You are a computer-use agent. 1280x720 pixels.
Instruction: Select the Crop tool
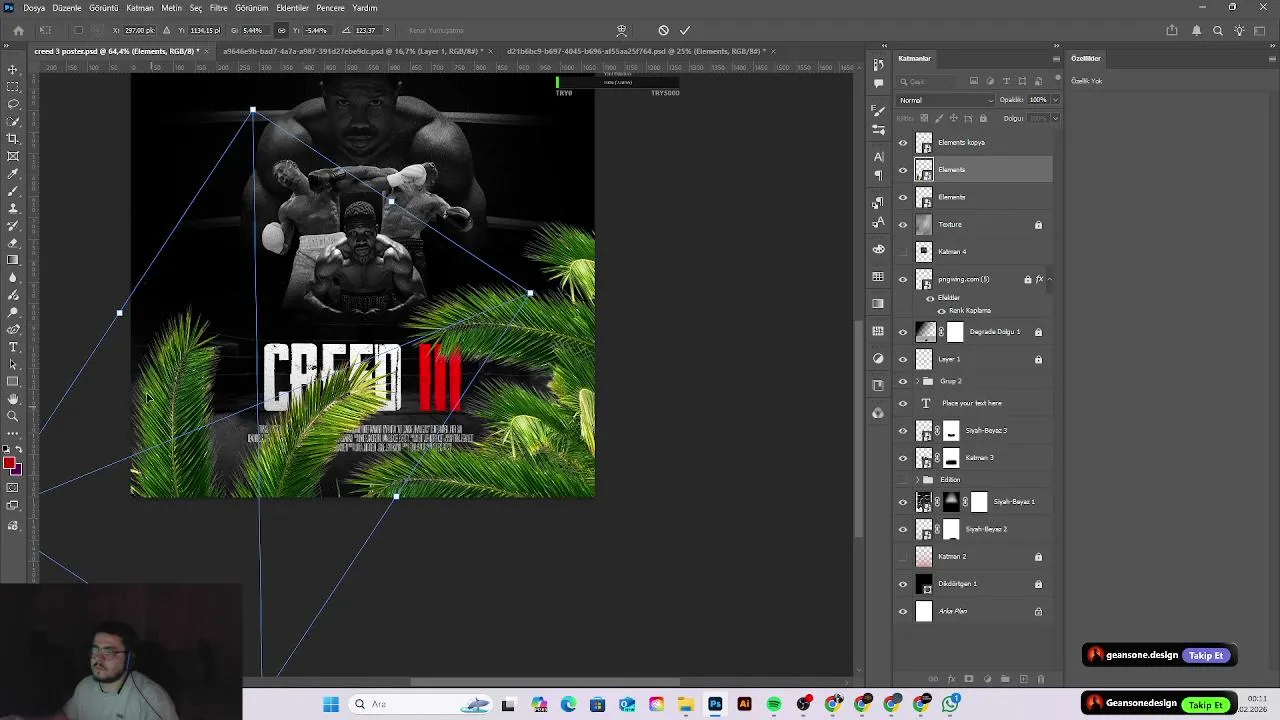[x=13, y=139]
